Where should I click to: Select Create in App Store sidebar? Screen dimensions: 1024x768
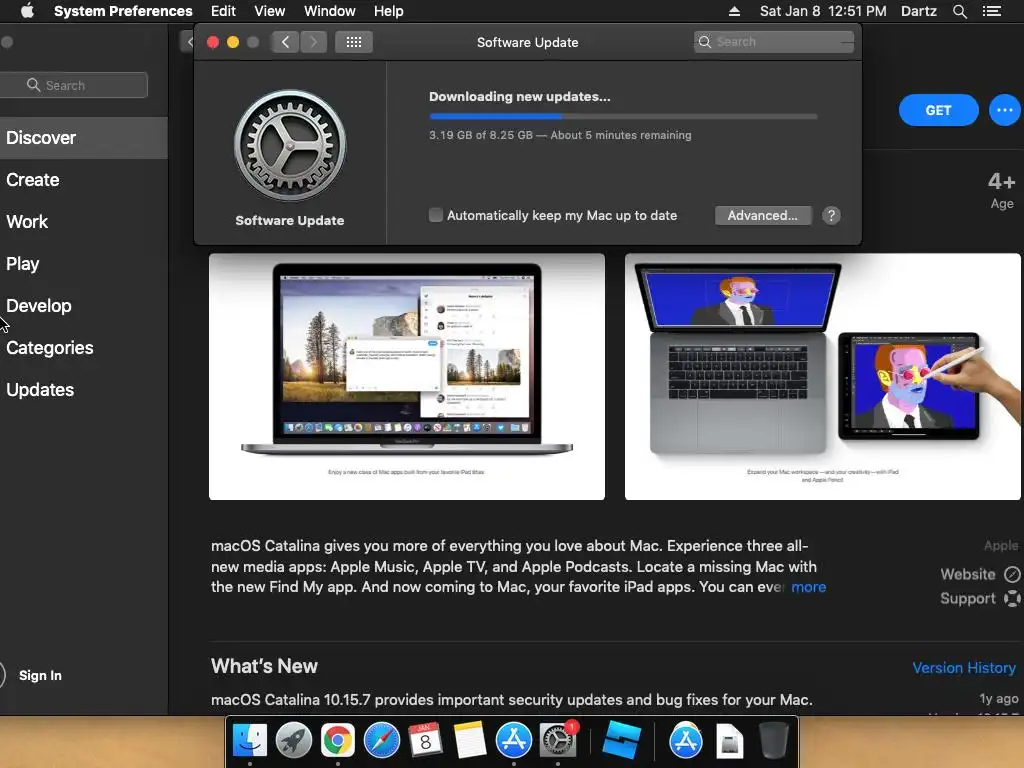click(x=84, y=180)
